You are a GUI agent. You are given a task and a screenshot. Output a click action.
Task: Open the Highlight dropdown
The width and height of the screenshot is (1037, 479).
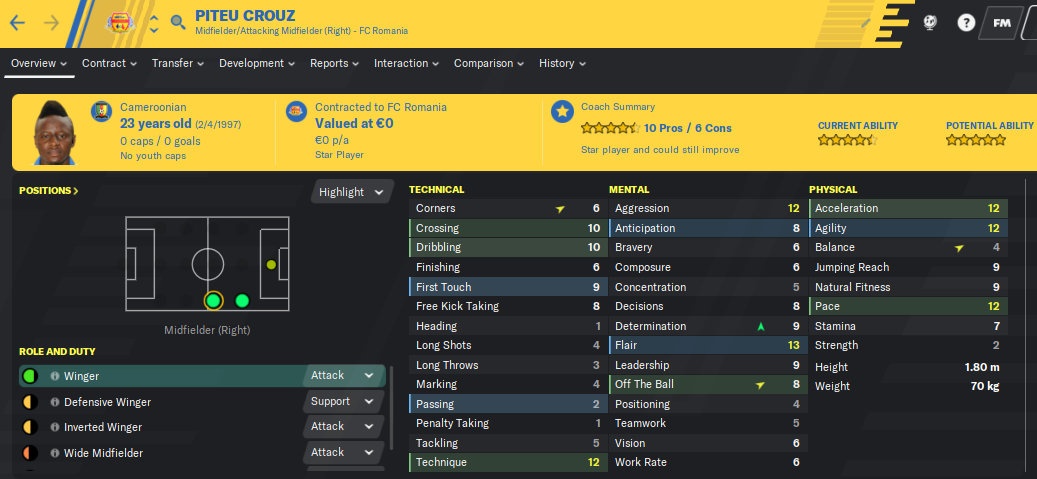coord(351,192)
